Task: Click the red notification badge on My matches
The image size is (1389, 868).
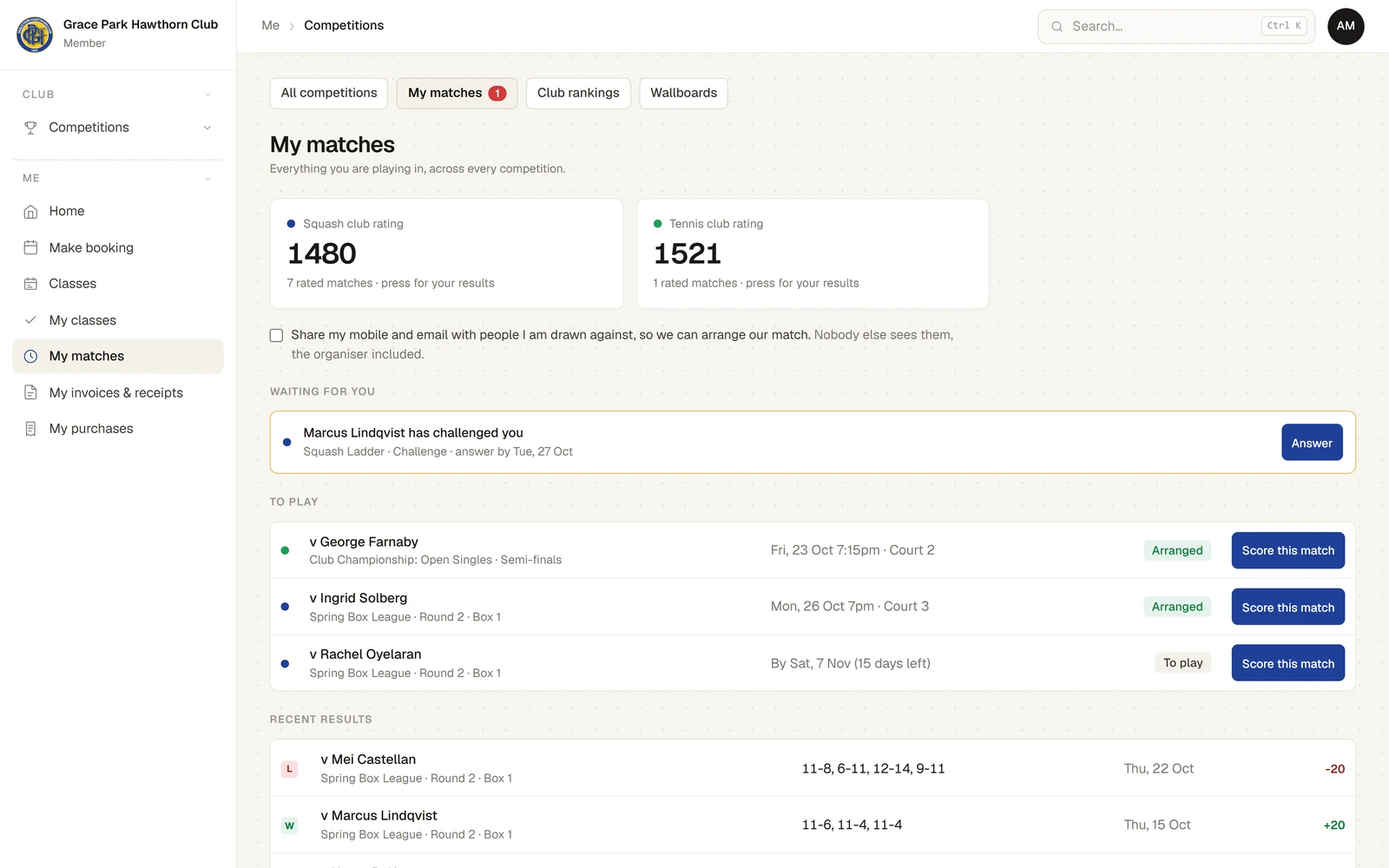Action: [x=497, y=94]
